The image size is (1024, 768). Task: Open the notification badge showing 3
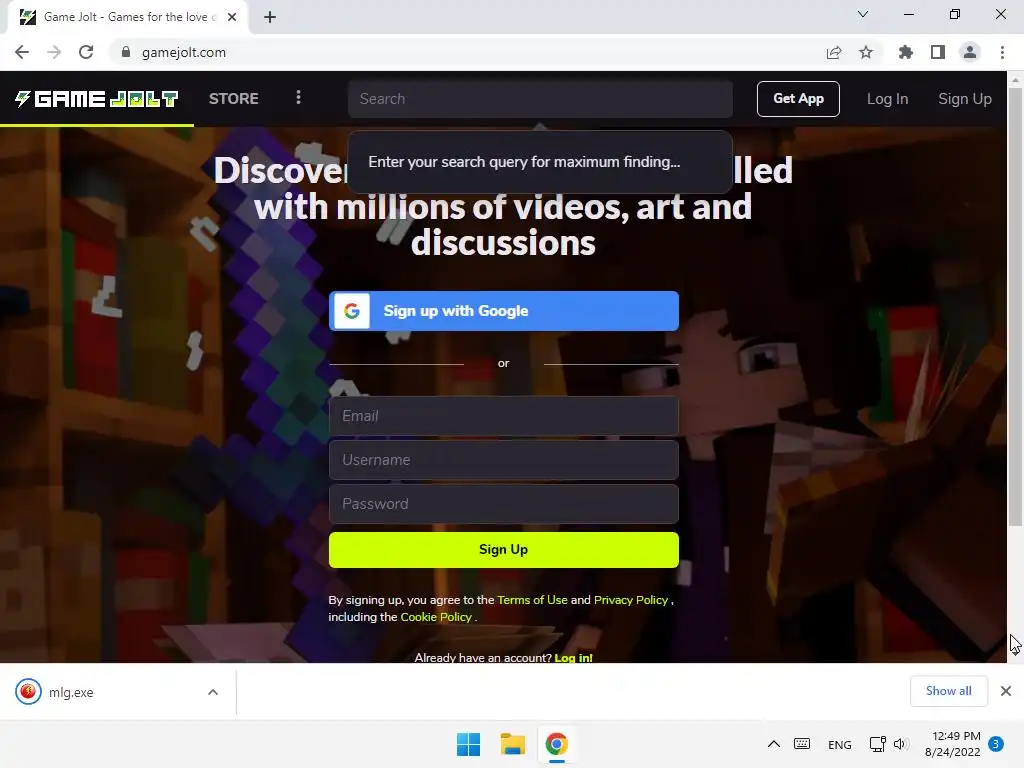click(x=996, y=744)
